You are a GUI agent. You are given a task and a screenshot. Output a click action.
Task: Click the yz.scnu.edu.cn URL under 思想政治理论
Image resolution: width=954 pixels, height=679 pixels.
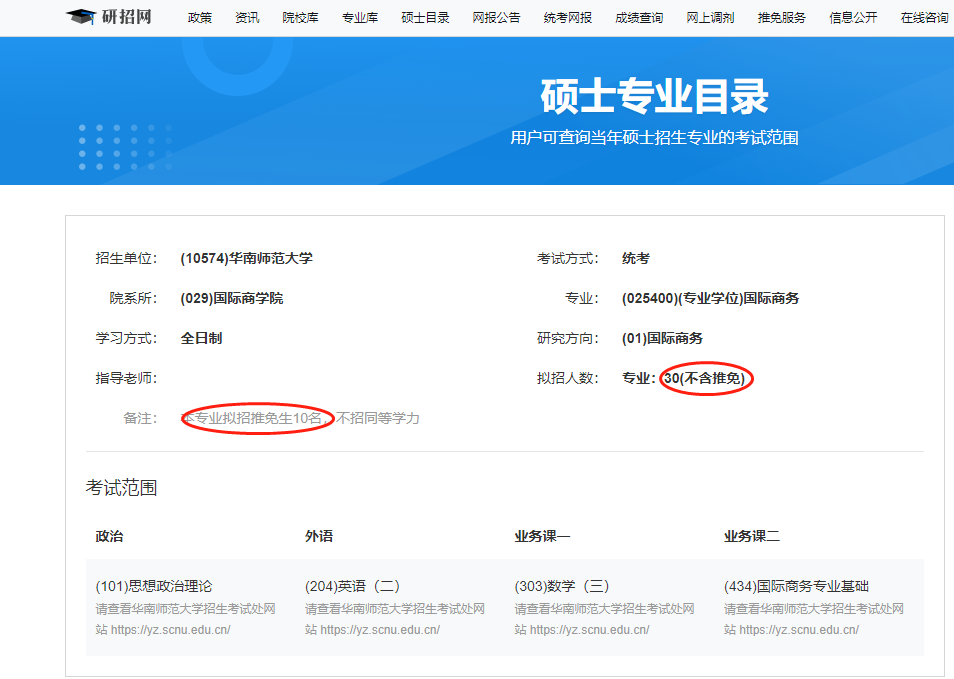pos(170,630)
